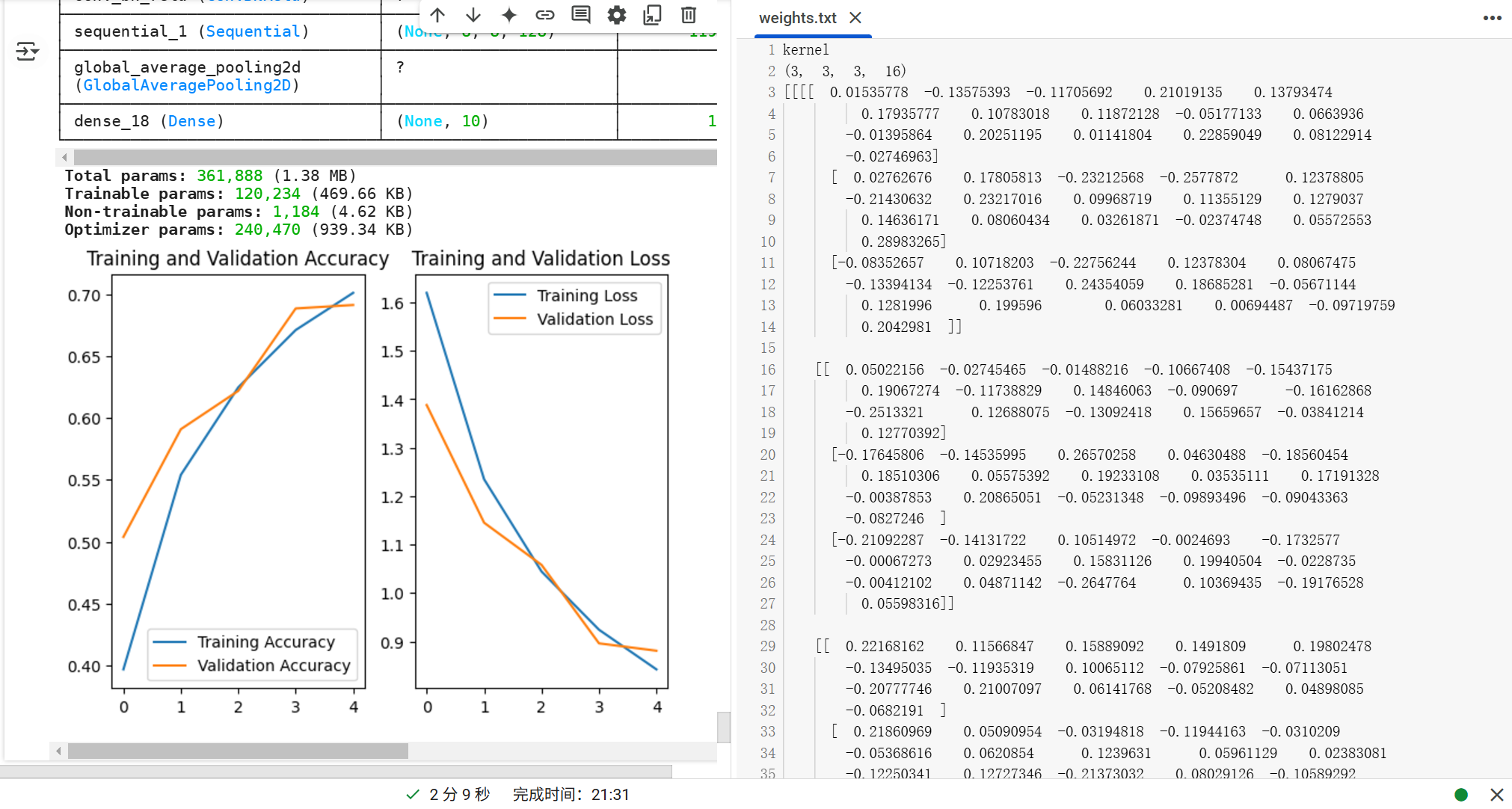Copy link to cell icon
The image size is (1512, 809).
point(545,15)
